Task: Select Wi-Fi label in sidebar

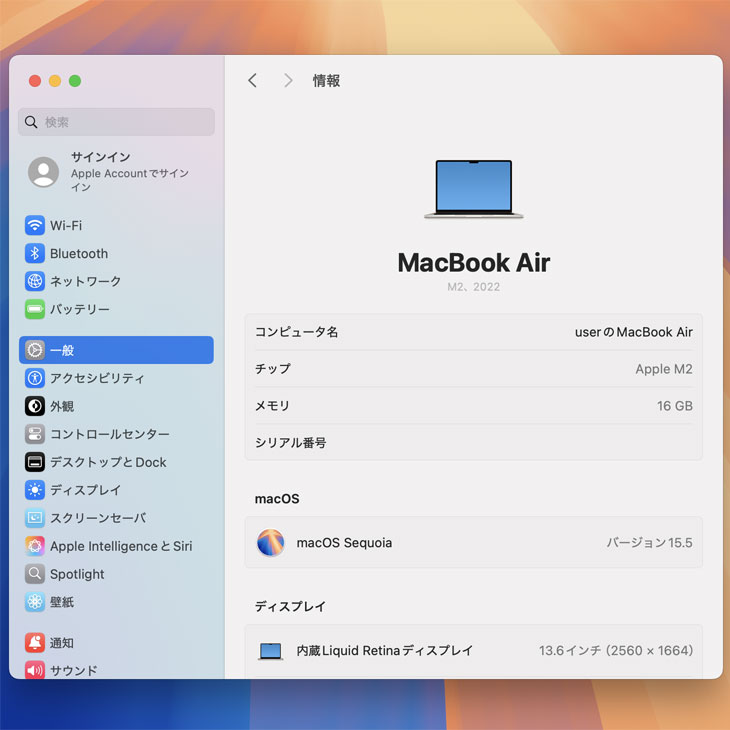Action: pyautogui.click(x=66, y=226)
